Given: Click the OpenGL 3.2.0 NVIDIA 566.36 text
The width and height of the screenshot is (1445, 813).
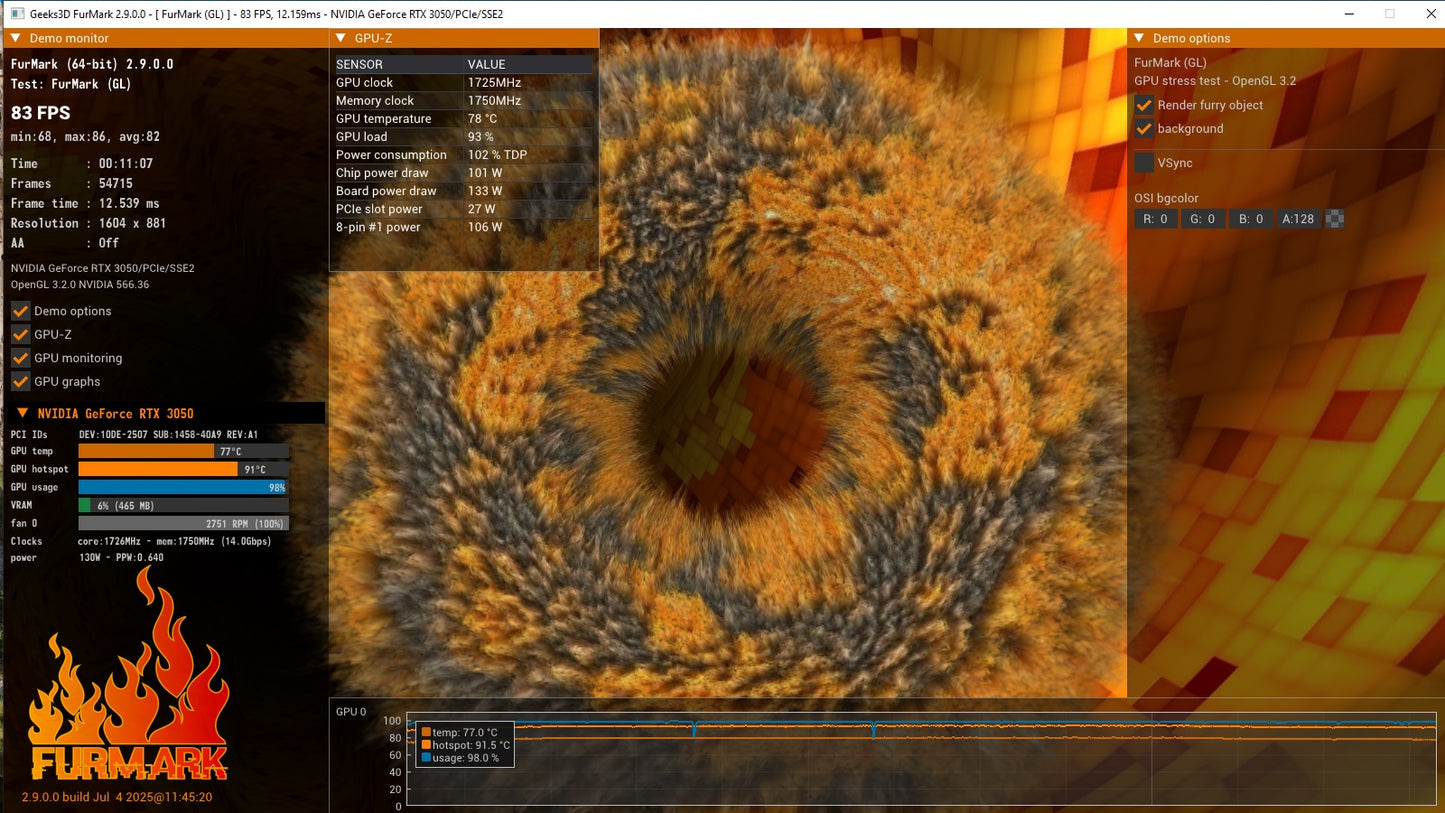Looking at the screenshot, I should pos(80,285).
